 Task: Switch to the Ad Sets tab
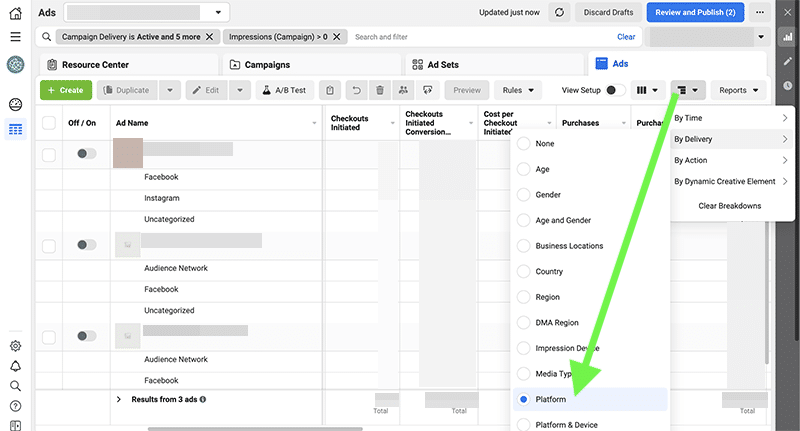442,64
